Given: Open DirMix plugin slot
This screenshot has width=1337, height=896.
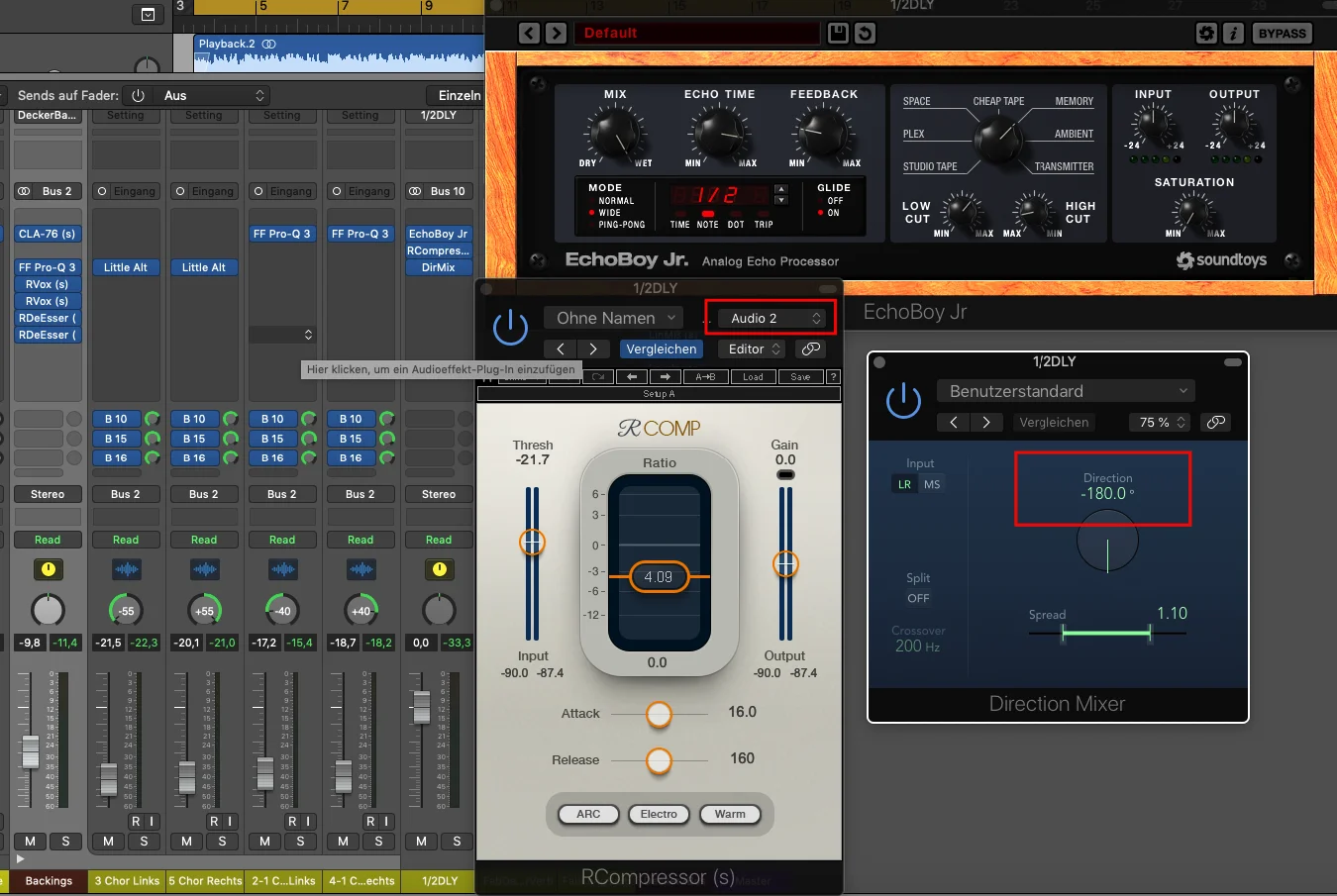Looking at the screenshot, I should pos(439,267).
